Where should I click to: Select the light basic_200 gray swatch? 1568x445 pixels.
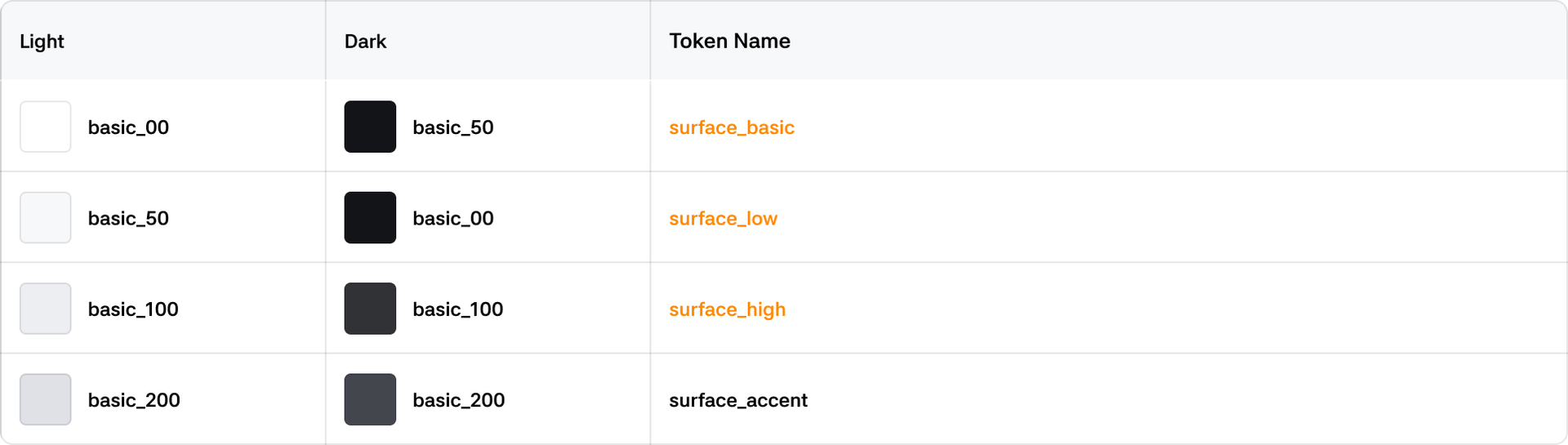(46, 400)
